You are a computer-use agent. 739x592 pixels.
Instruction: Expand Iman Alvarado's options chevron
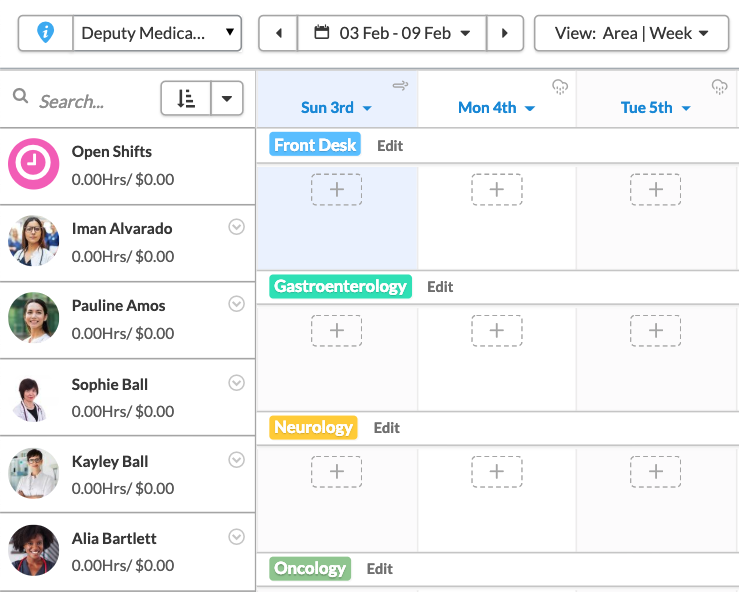tap(237, 227)
